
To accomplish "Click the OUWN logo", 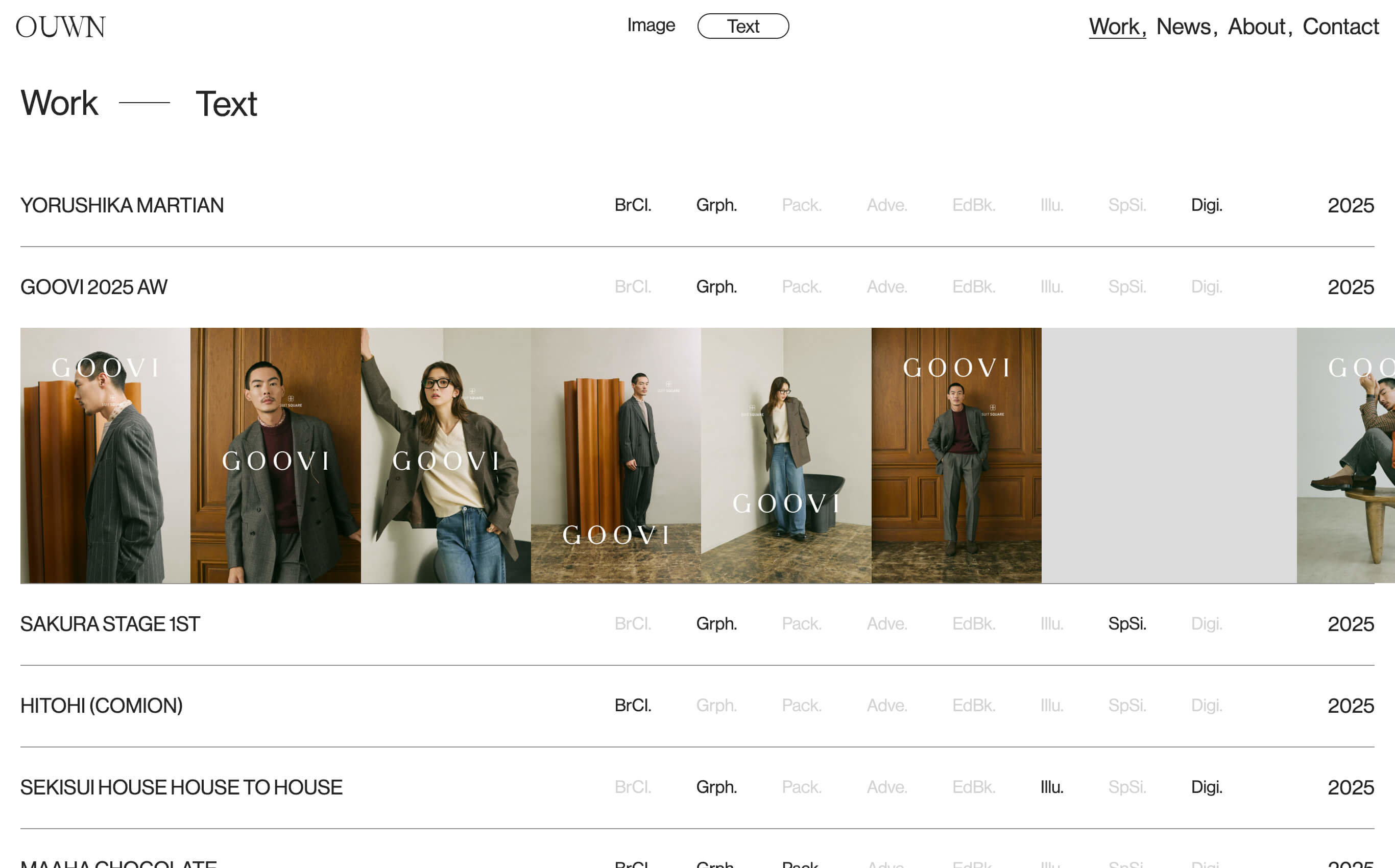I will coord(60,27).
